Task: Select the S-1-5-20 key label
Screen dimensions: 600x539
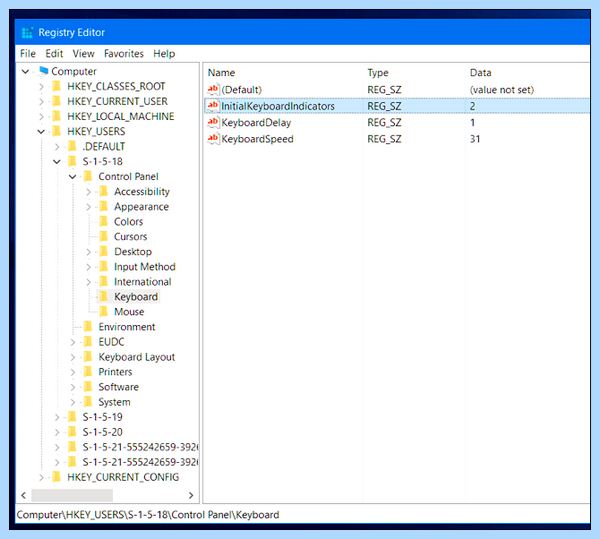Action: point(103,432)
